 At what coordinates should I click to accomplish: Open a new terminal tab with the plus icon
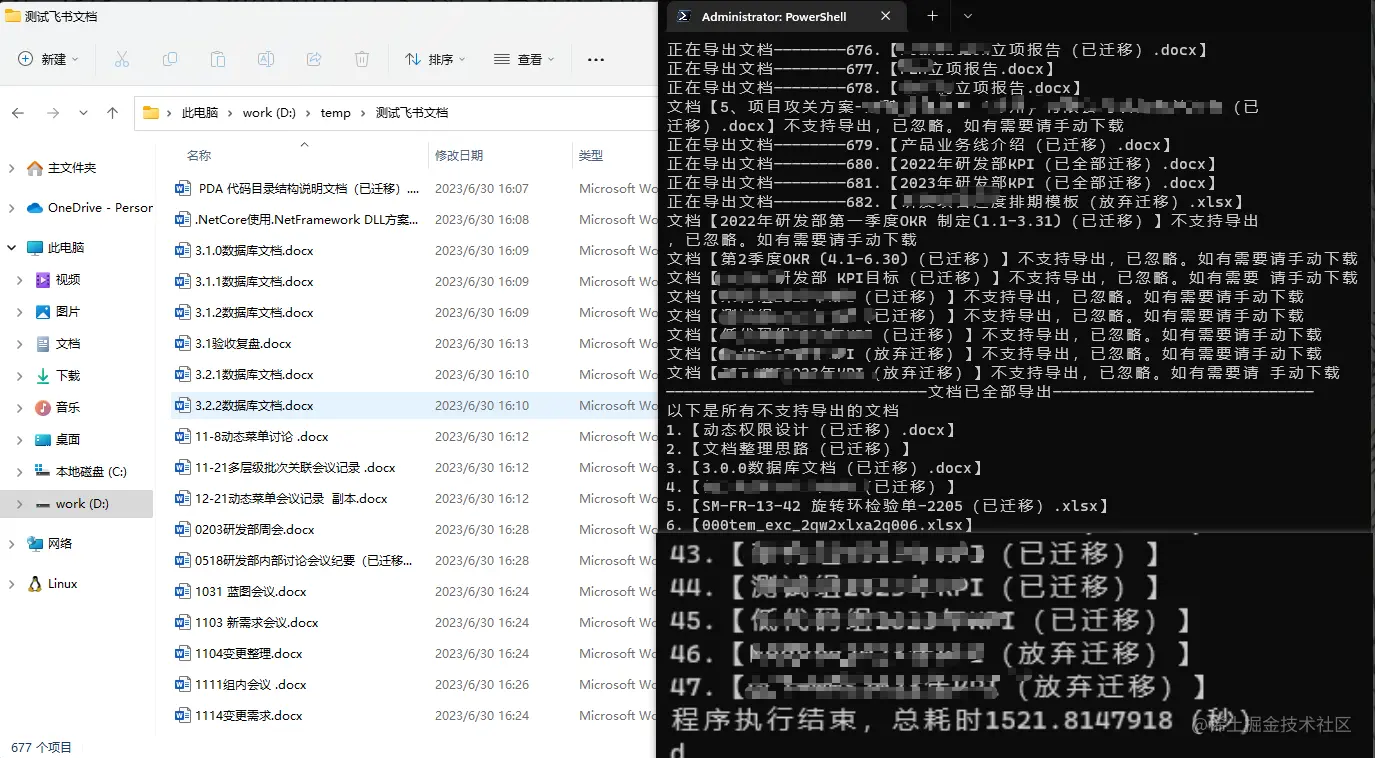point(932,16)
